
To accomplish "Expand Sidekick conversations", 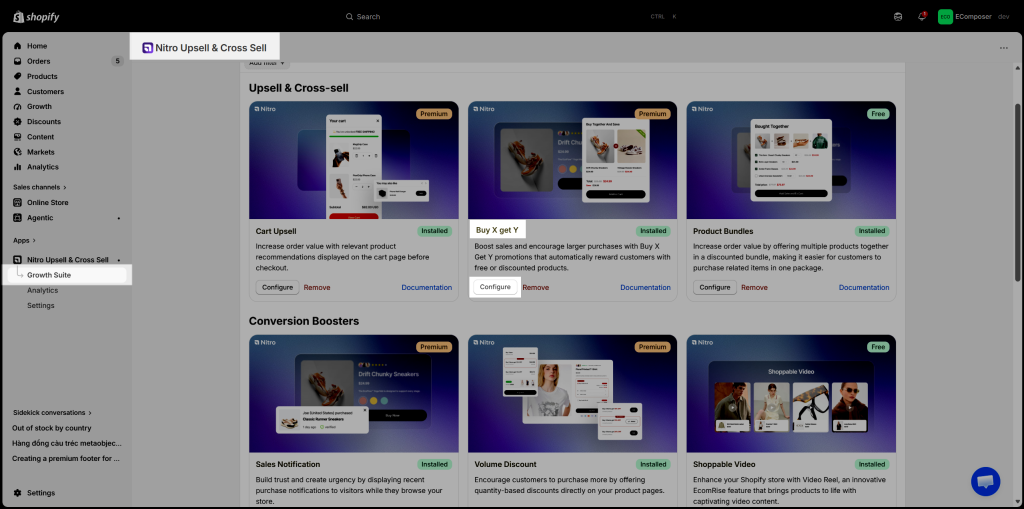I will tap(52, 412).
